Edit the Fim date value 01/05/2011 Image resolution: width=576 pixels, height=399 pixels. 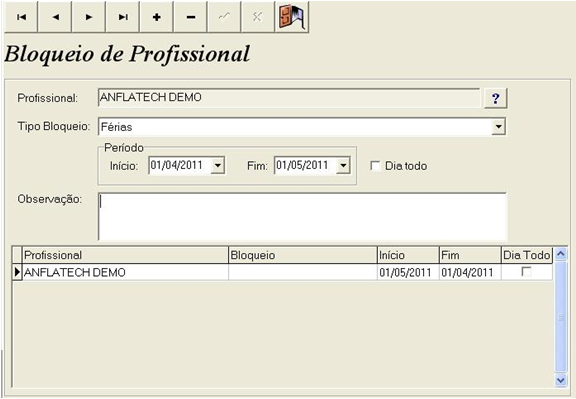pyautogui.click(x=302, y=165)
